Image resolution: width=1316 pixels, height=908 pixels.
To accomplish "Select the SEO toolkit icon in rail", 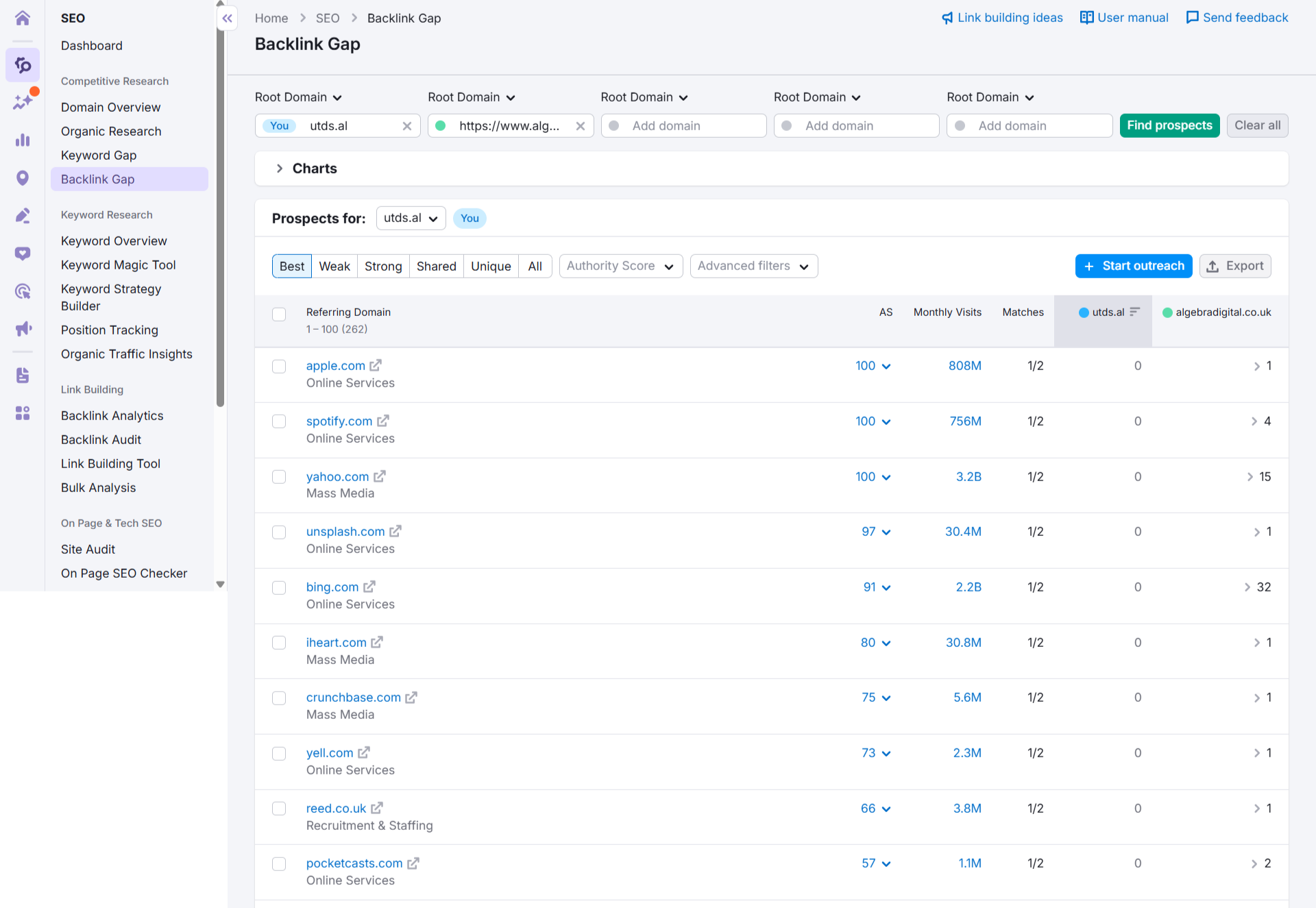I will 23,65.
